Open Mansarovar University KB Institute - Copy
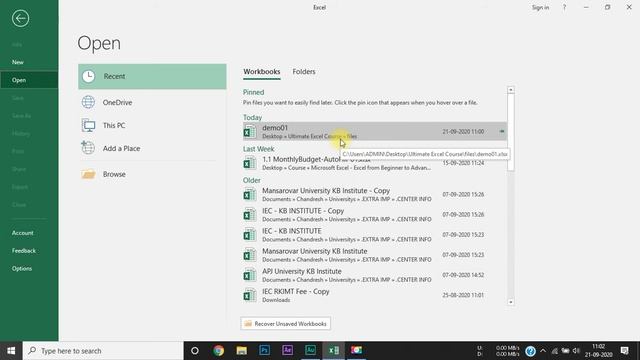The height and width of the screenshot is (360, 640). point(375,195)
